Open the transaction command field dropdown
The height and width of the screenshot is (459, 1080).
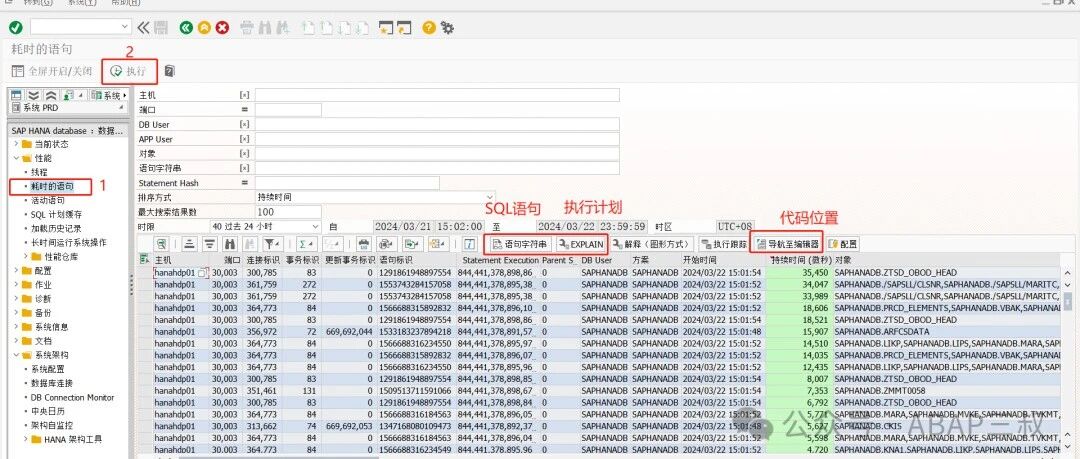125,27
